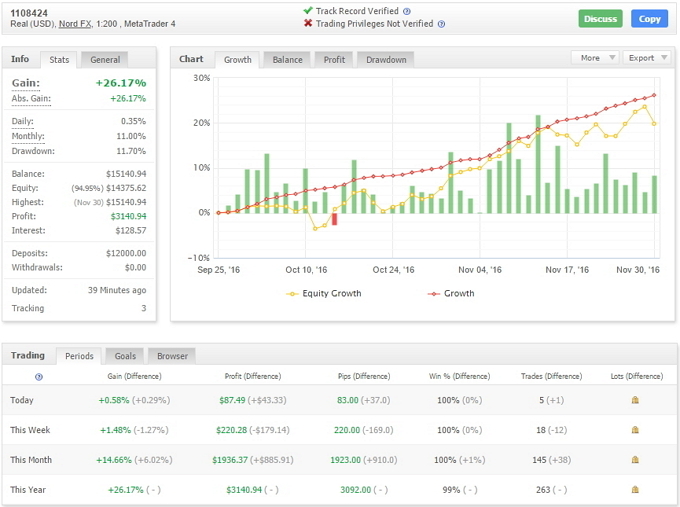The image size is (680, 507).
Task: Switch to the General tab in Info
Action: tap(105, 60)
